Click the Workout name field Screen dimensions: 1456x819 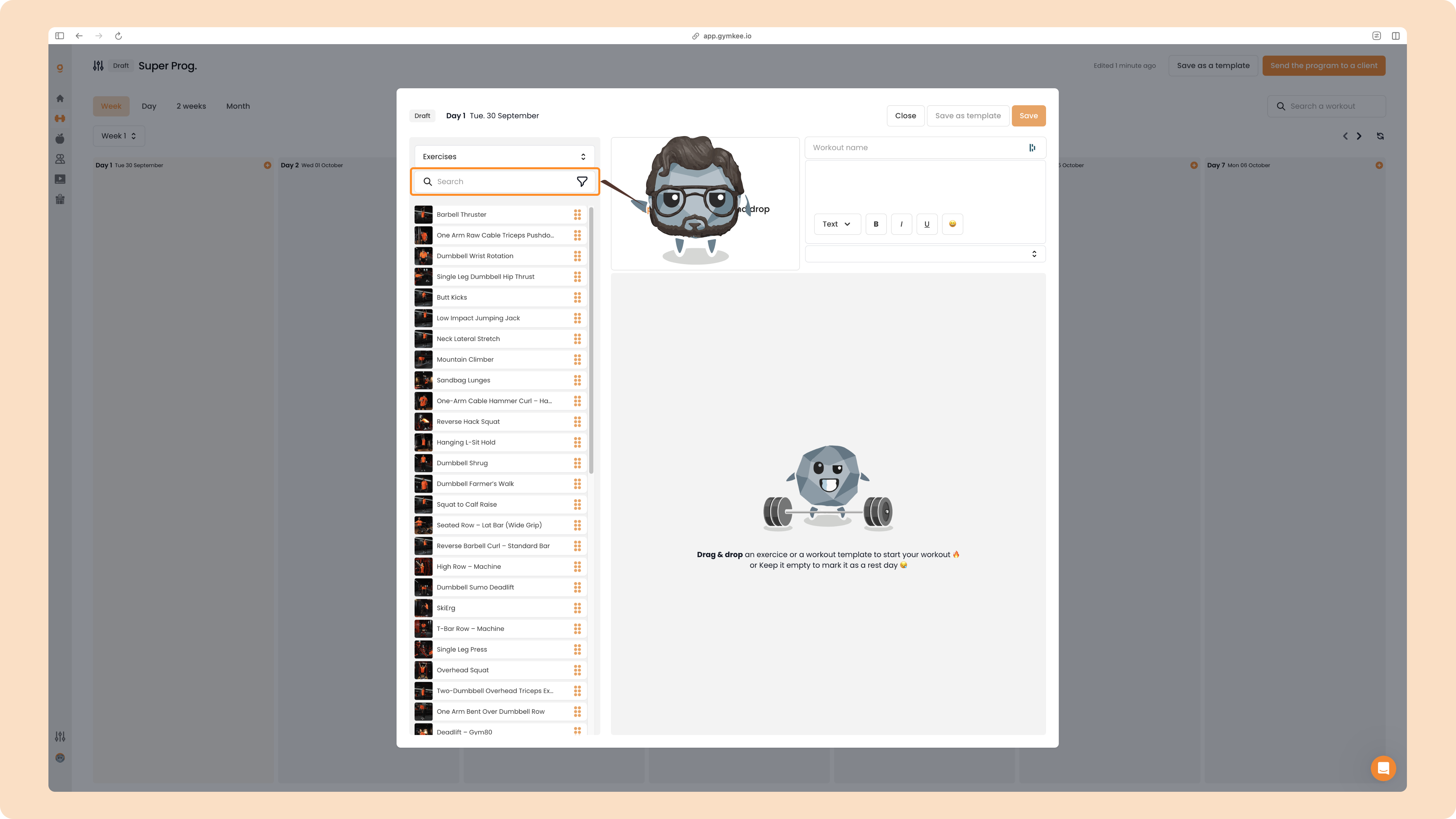[925, 148]
